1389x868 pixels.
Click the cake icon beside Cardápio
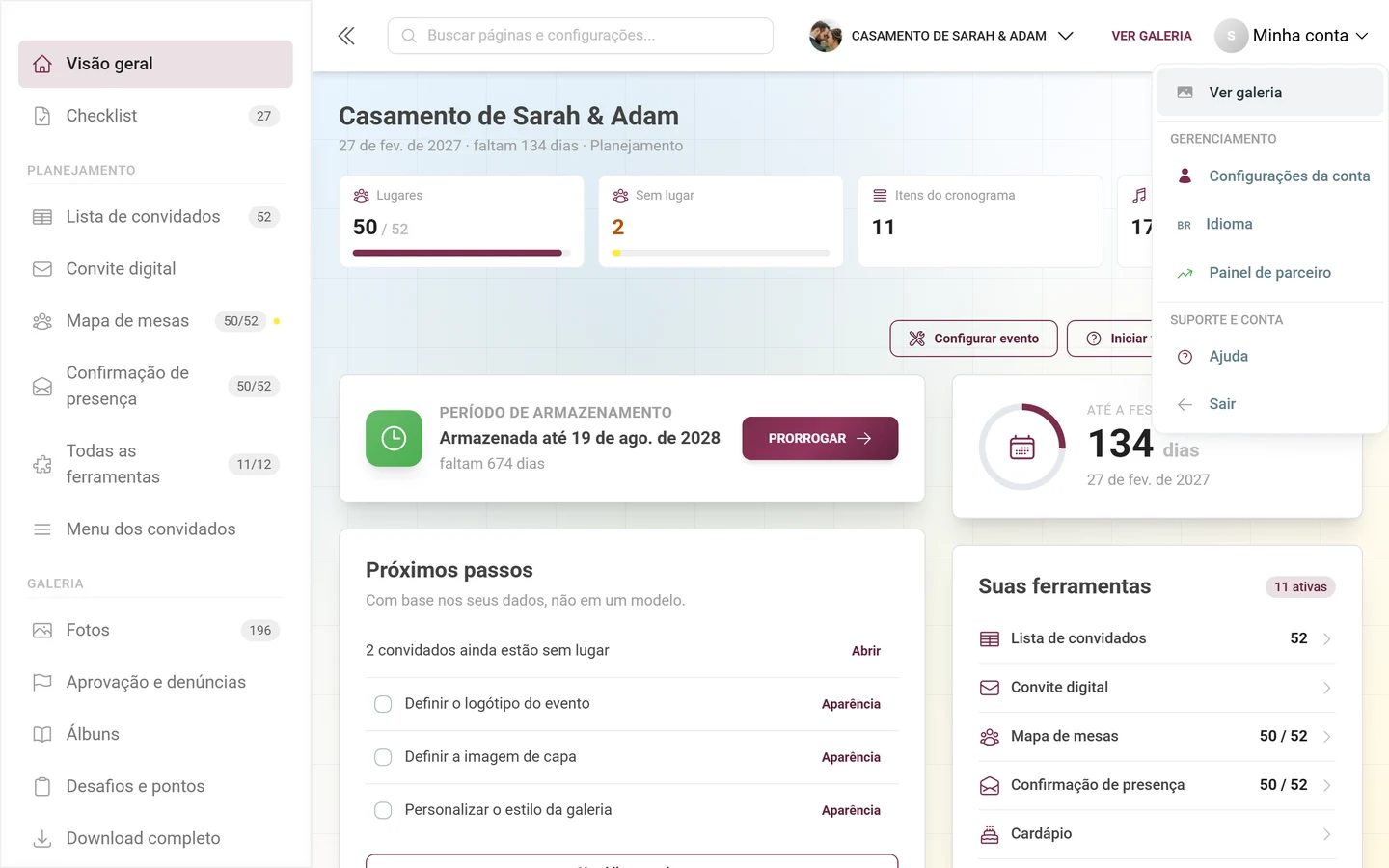pyautogui.click(x=990, y=834)
